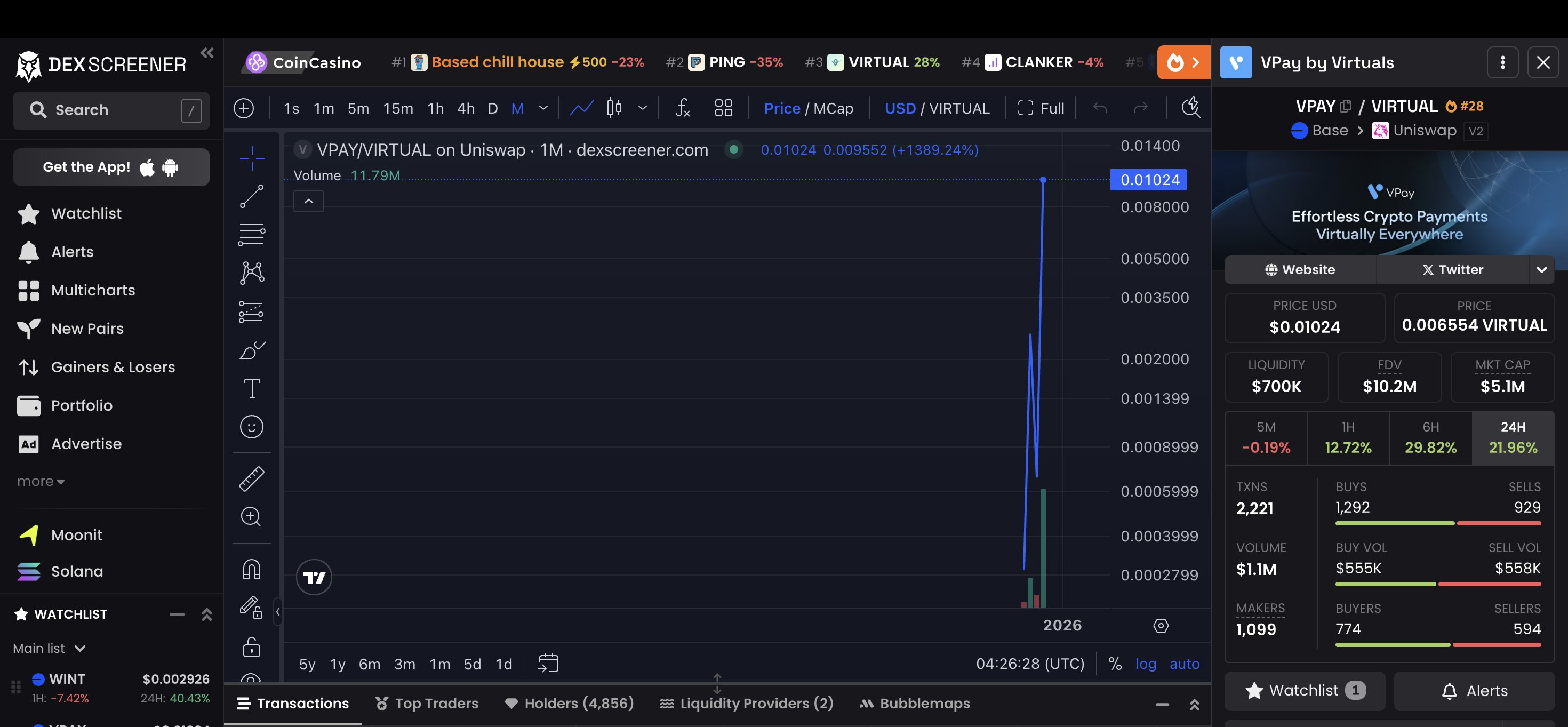Collapse the chart legend indicator arrow
Viewport: 1568px width, 727px height.
coord(309,201)
